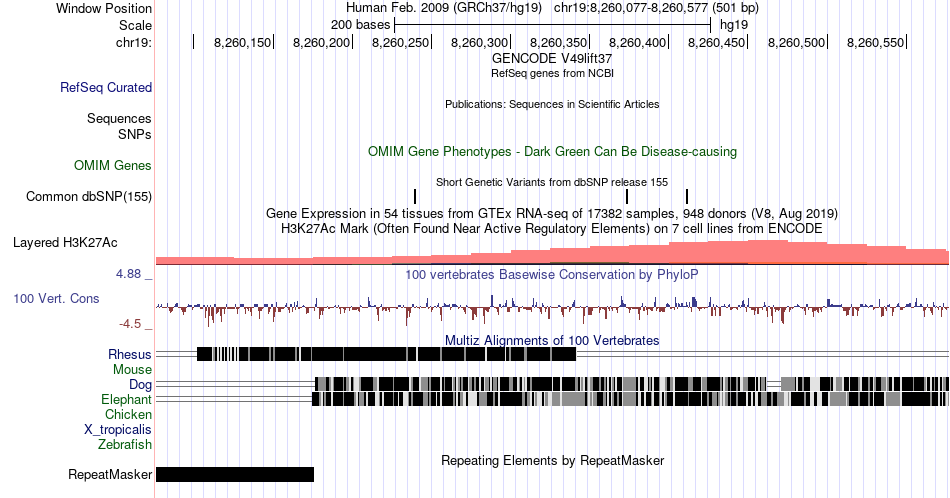
Task: Click the 8,260,300 ruler position
Action: (479, 42)
